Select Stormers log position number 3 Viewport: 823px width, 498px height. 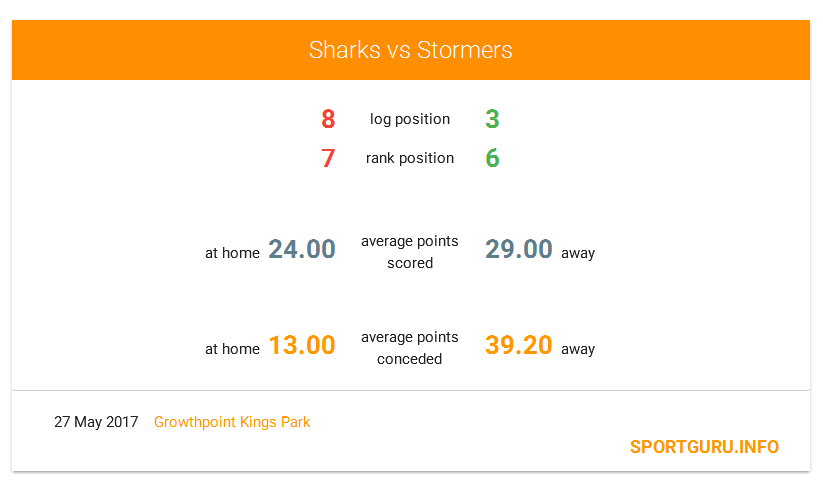pyautogui.click(x=492, y=119)
